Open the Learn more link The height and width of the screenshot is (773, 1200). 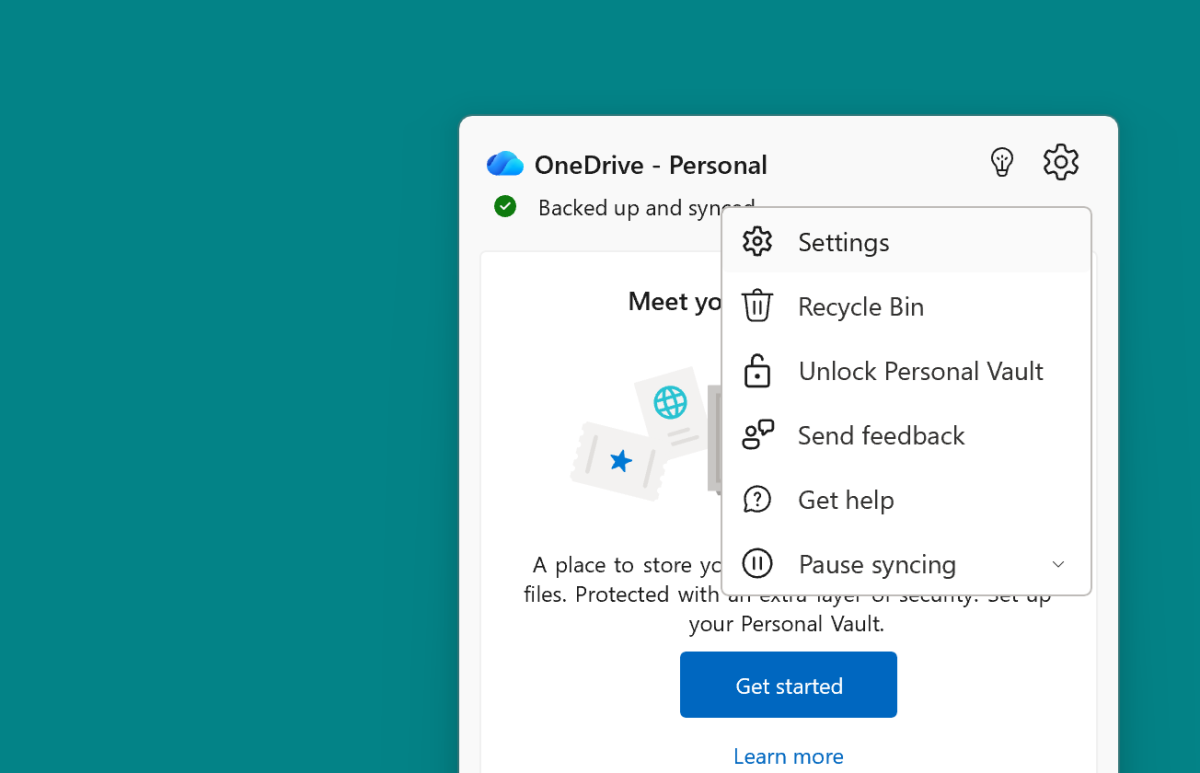coord(788,756)
